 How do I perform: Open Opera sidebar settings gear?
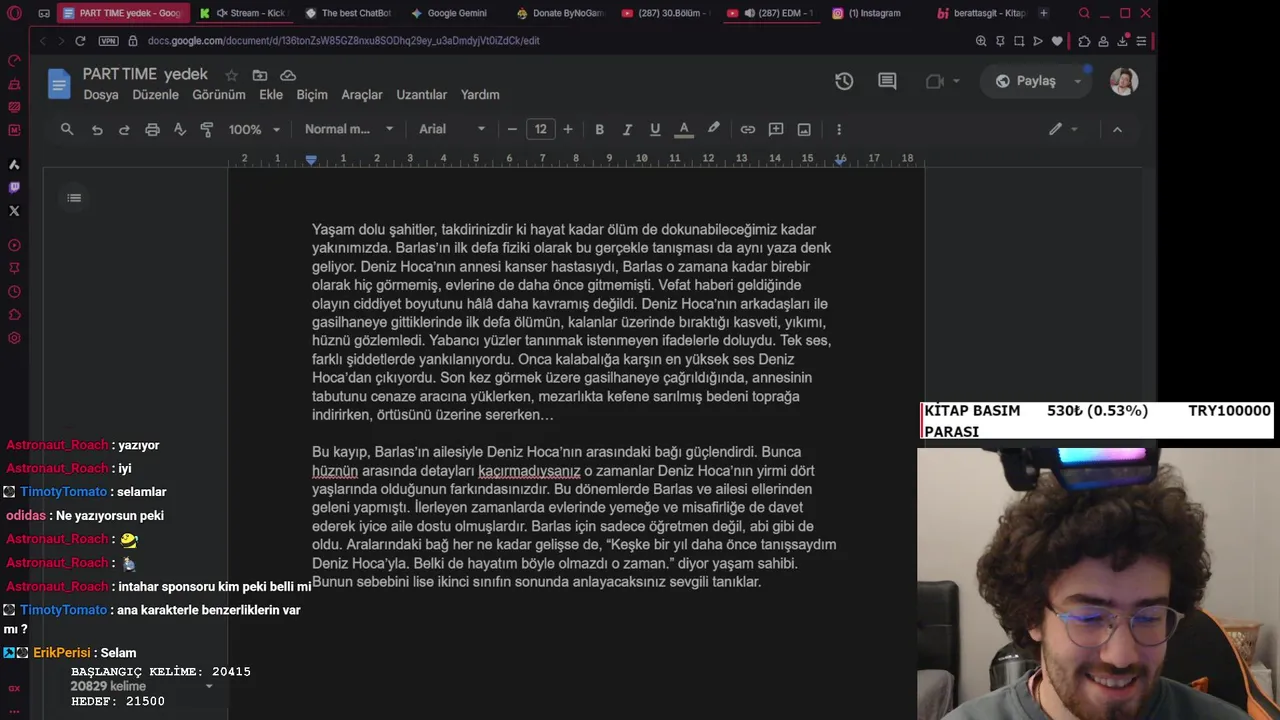tap(14, 338)
